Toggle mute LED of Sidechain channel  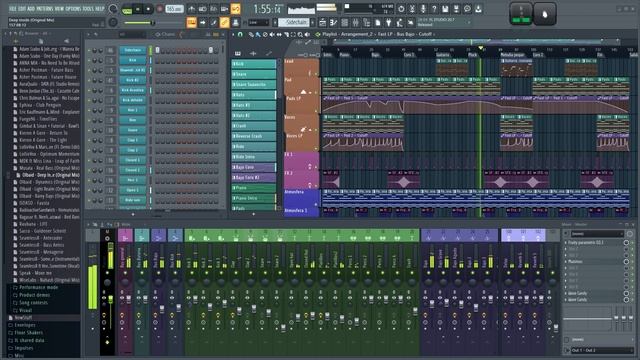pos(89,51)
